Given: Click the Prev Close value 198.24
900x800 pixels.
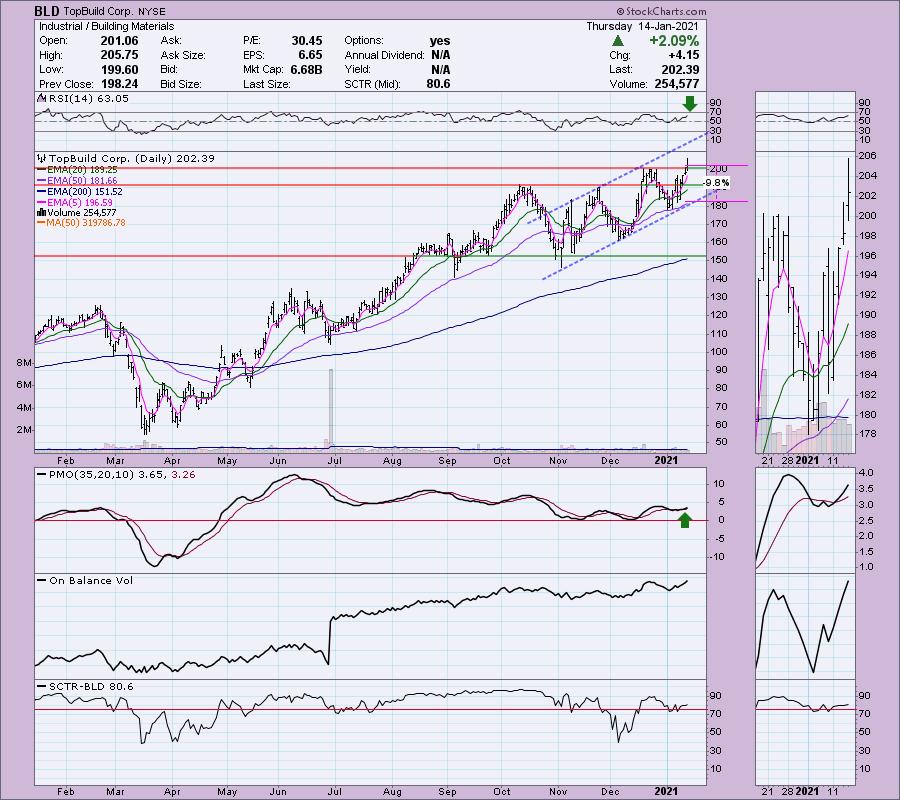Looking at the screenshot, I should [119, 84].
